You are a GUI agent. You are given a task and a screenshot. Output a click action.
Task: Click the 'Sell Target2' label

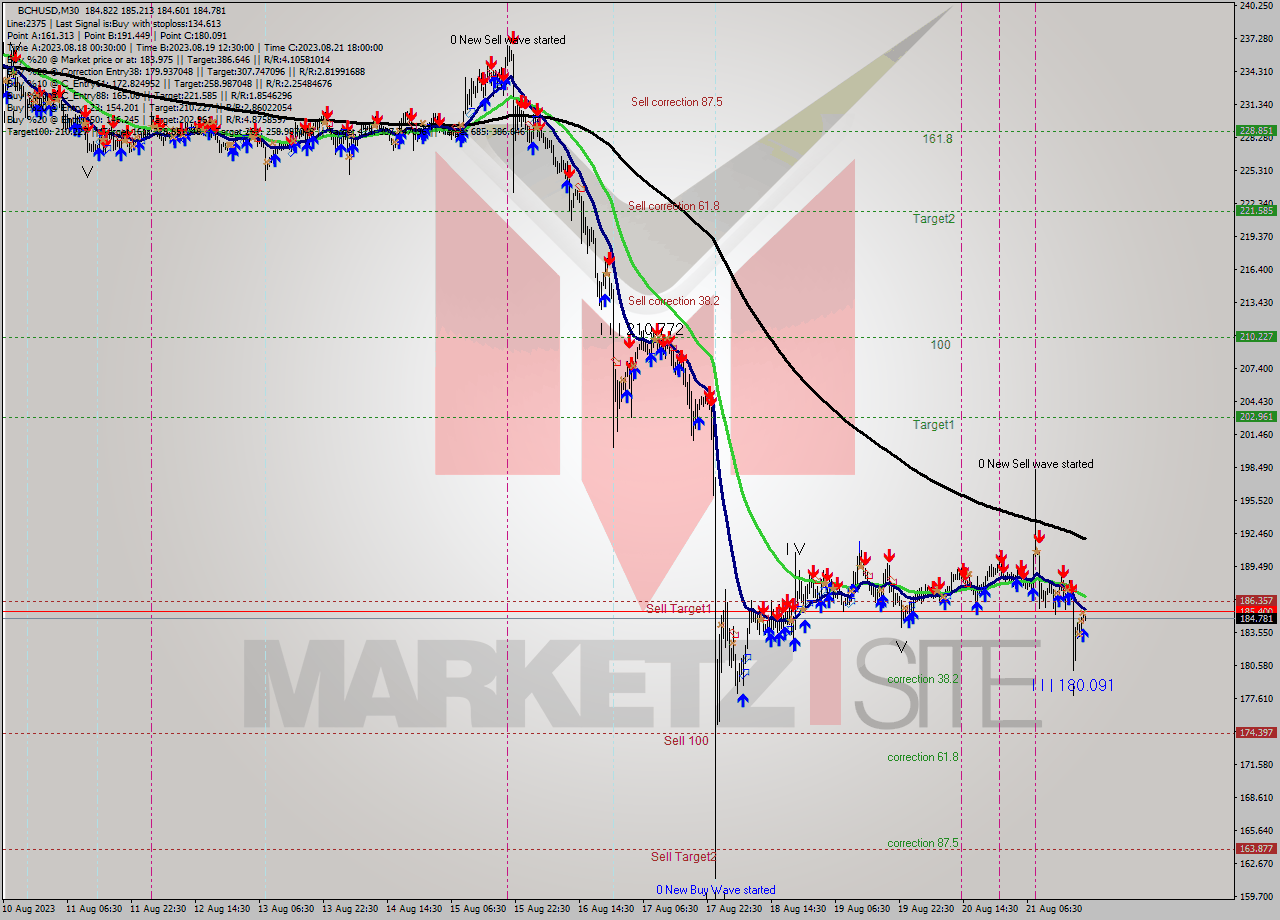pos(683,856)
